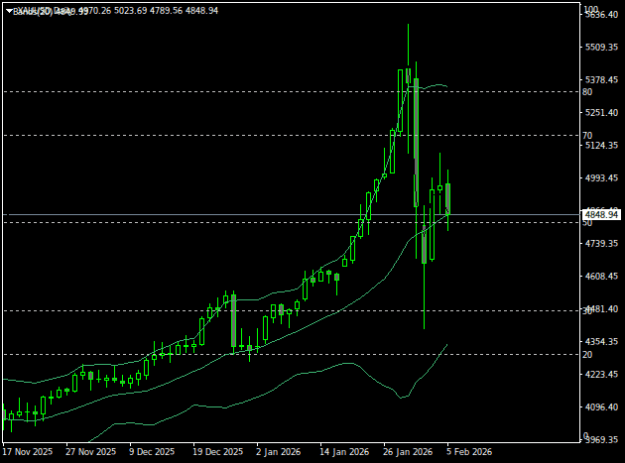
Task: Select the 5 Feb 2026 date label
Action: pyautogui.click(x=469, y=452)
